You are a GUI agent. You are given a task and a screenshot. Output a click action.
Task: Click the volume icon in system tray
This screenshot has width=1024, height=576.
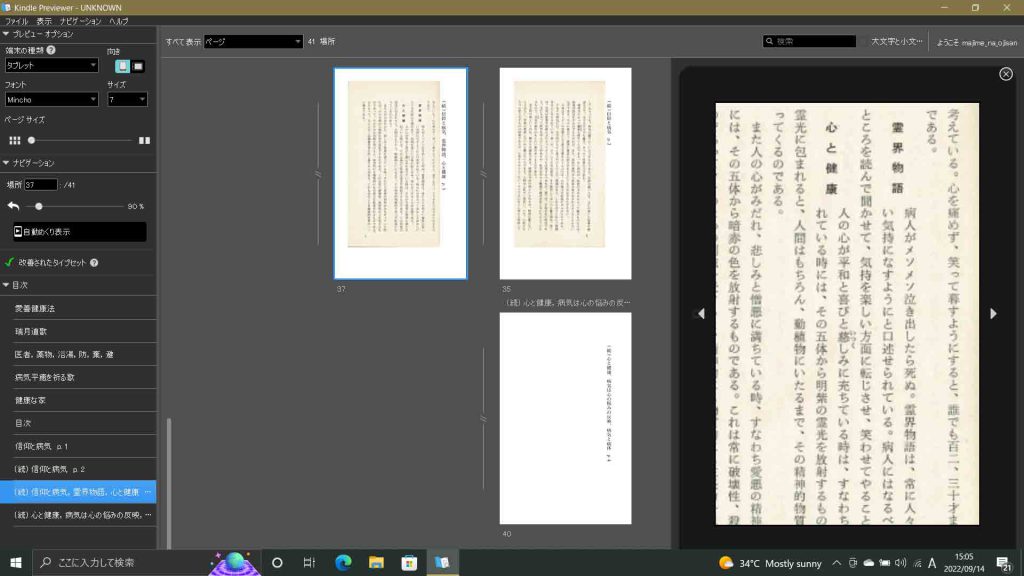tap(901, 563)
